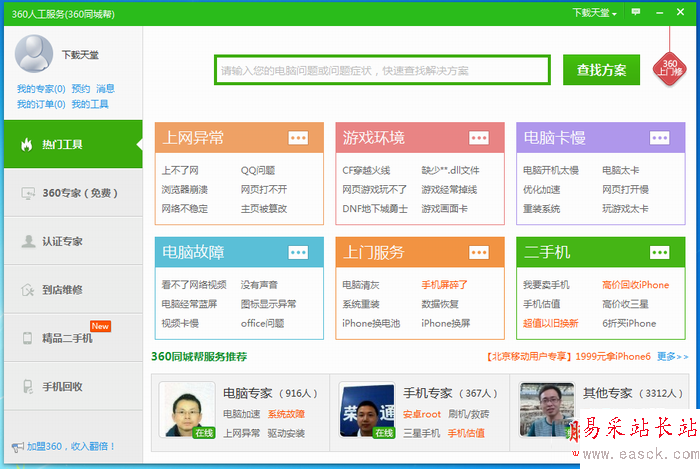Click the phone icon beside 精品二手机
This screenshot has width=700, height=469.
[x=27, y=338]
